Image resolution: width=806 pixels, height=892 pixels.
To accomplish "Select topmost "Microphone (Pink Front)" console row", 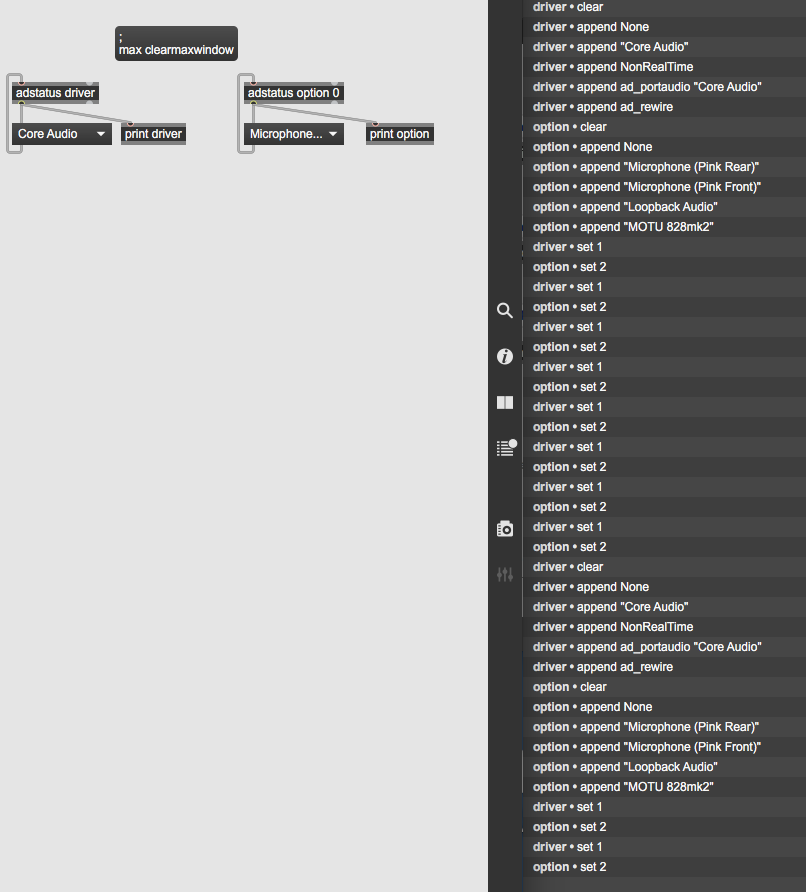I will pos(664,187).
